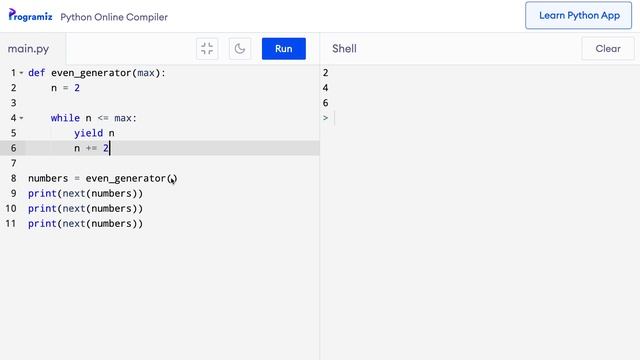Click shell output value 2
The width and height of the screenshot is (640, 360).
325,73
